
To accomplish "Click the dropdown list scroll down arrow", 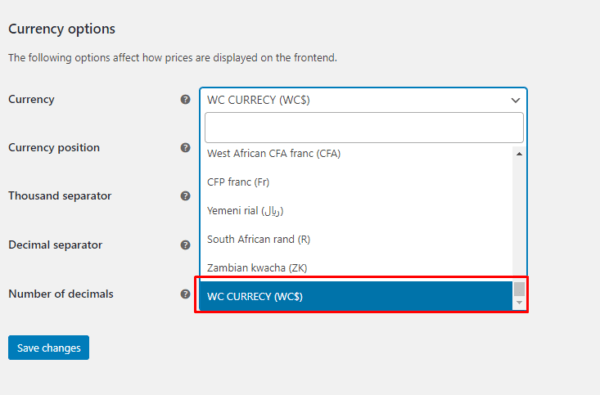I will [519, 303].
